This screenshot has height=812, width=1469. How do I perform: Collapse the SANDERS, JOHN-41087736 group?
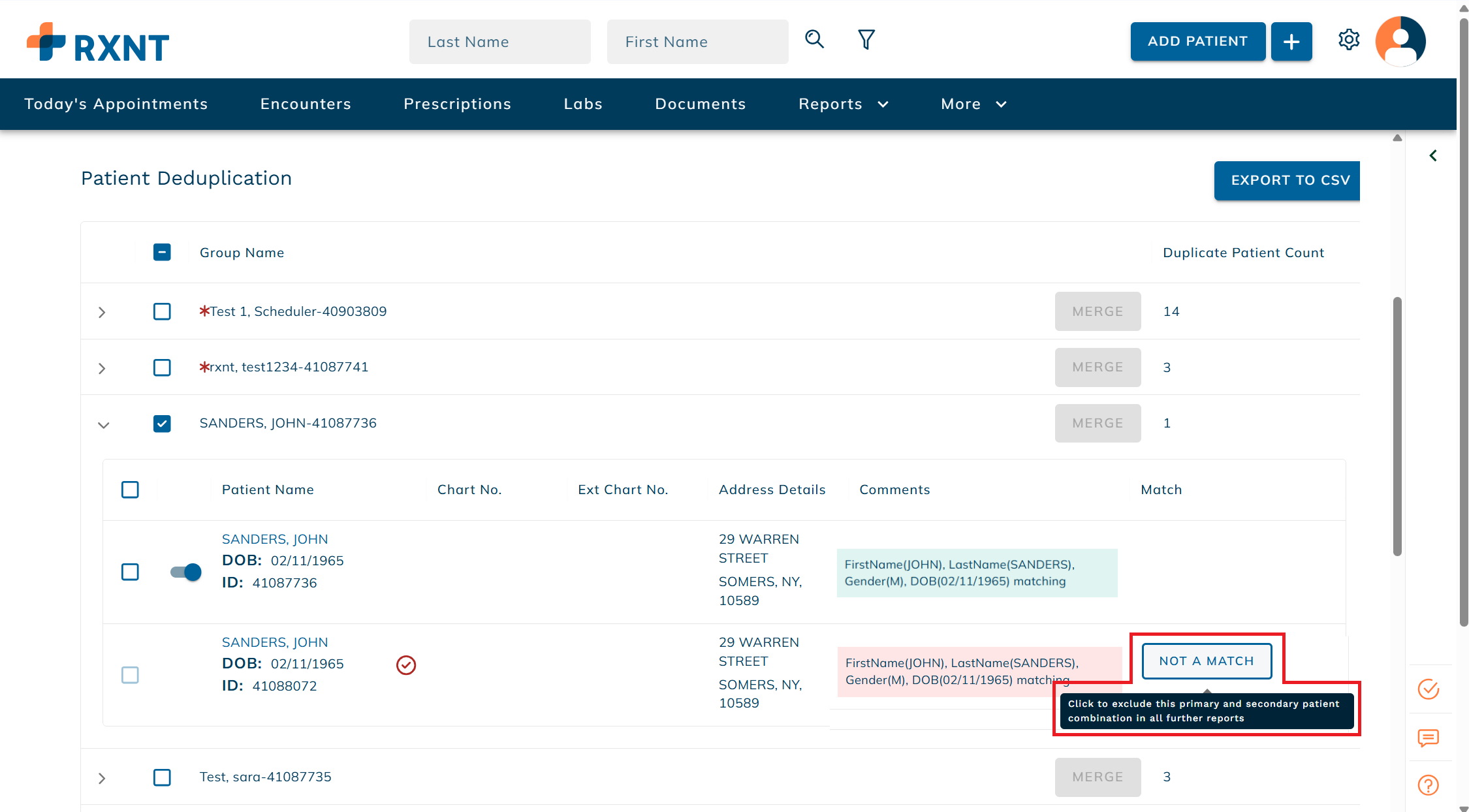[103, 425]
